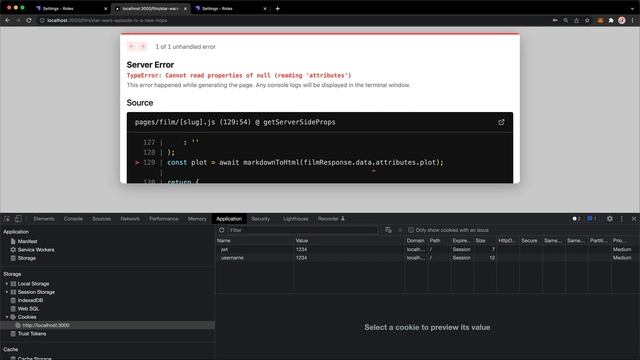Sort cookies by the Domain column header

tap(416, 240)
